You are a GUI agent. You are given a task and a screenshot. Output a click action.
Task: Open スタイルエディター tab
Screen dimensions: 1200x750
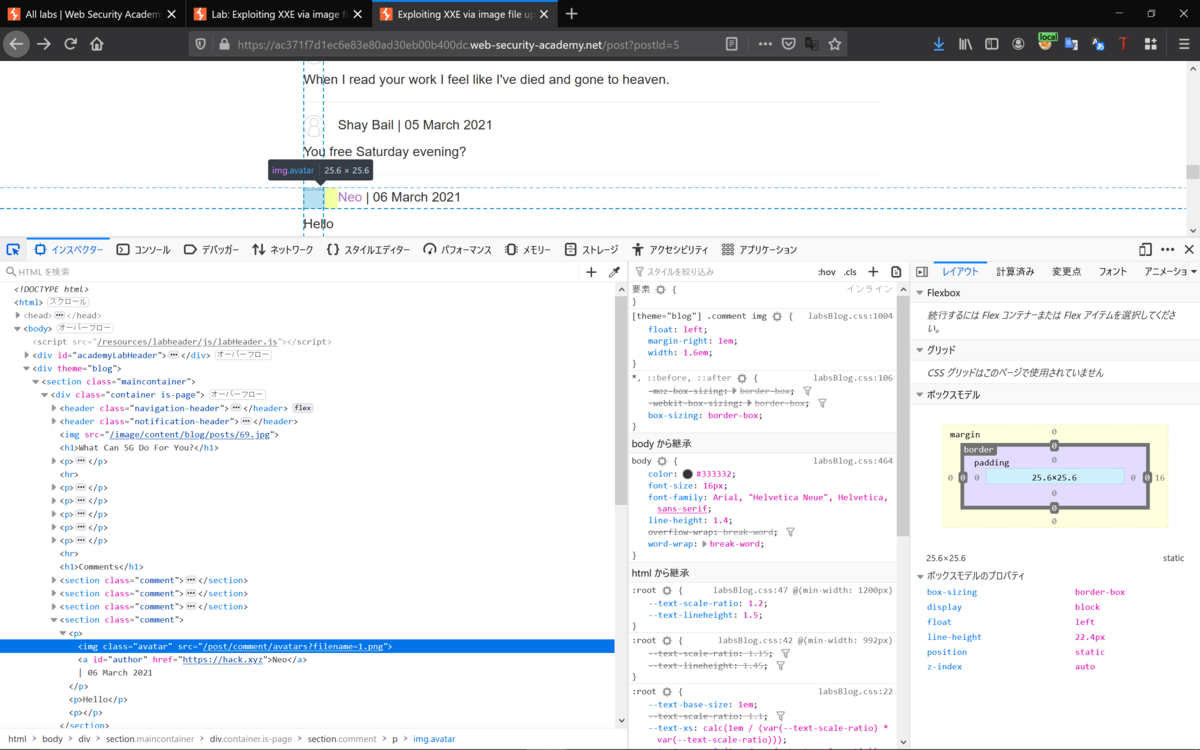(369, 249)
